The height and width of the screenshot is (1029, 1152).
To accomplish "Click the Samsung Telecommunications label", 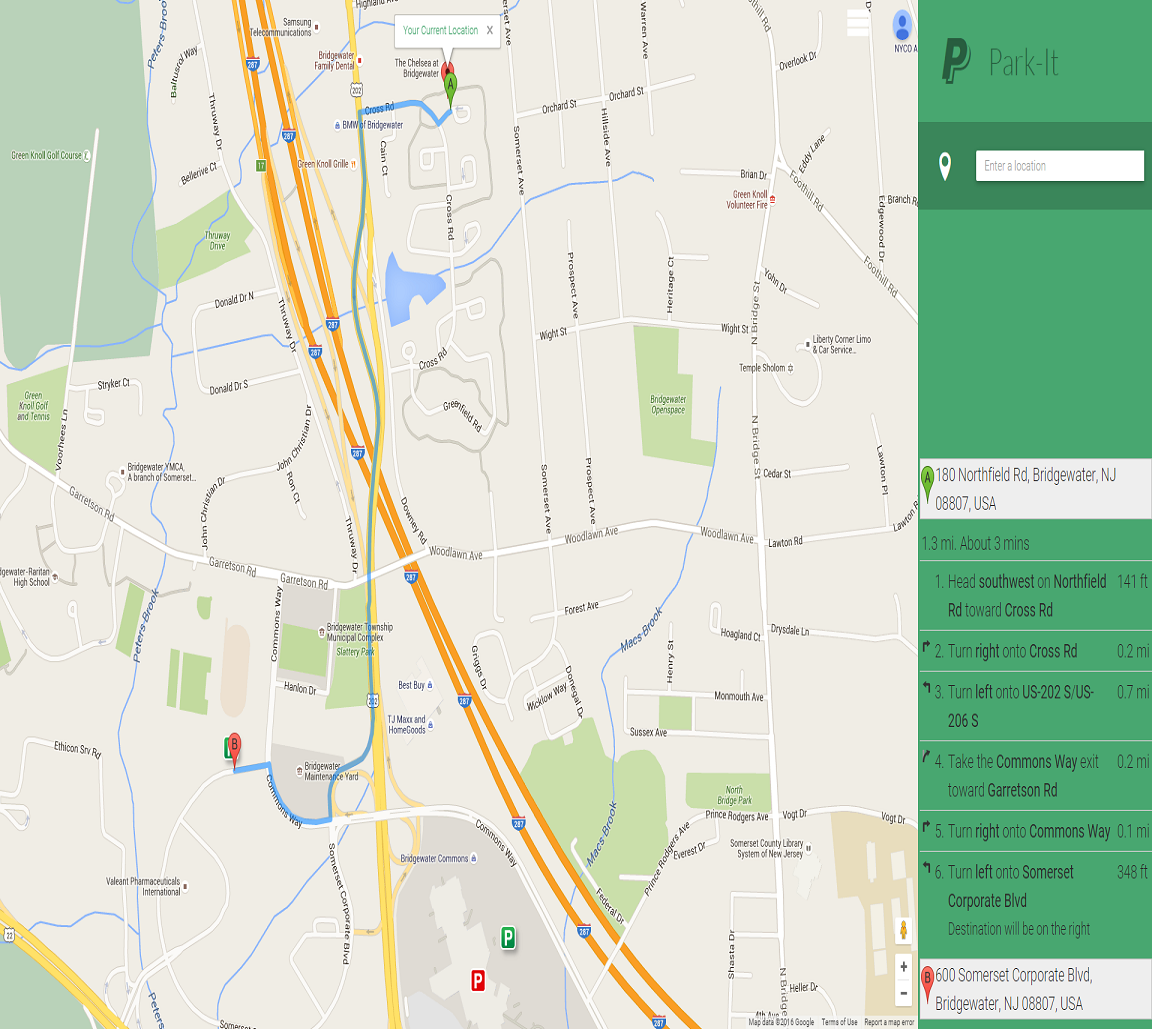I will [x=281, y=28].
